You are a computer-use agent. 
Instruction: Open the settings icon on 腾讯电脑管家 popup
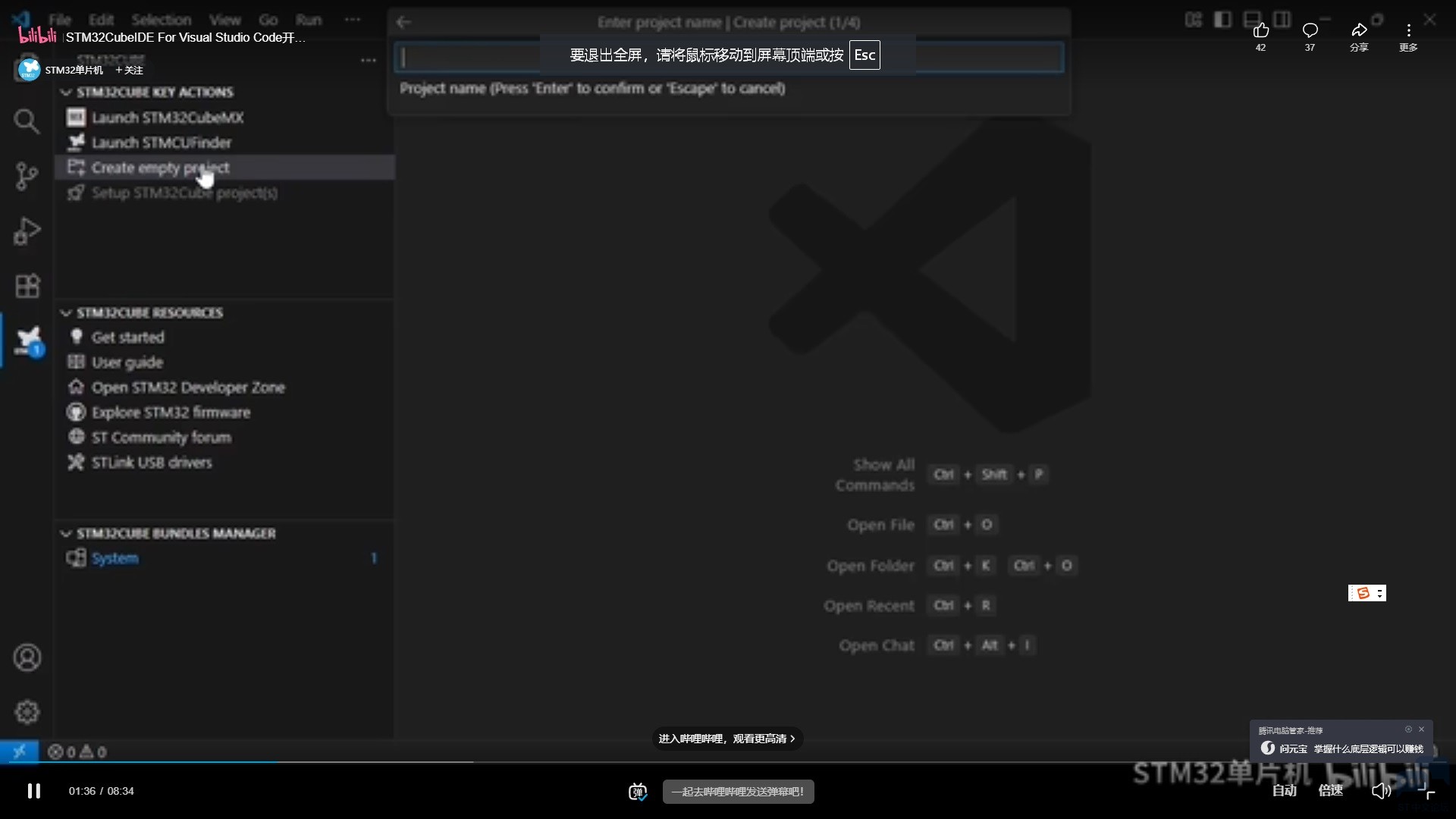tap(1408, 730)
